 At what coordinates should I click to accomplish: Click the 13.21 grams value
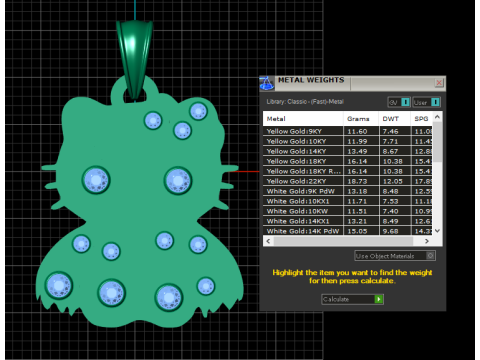pos(357,221)
